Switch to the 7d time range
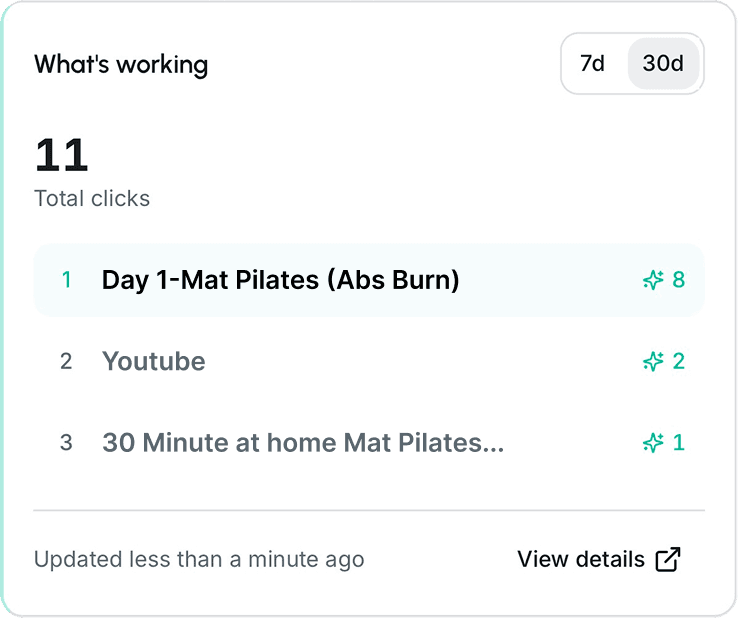The image size is (738, 618). pyautogui.click(x=593, y=64)
